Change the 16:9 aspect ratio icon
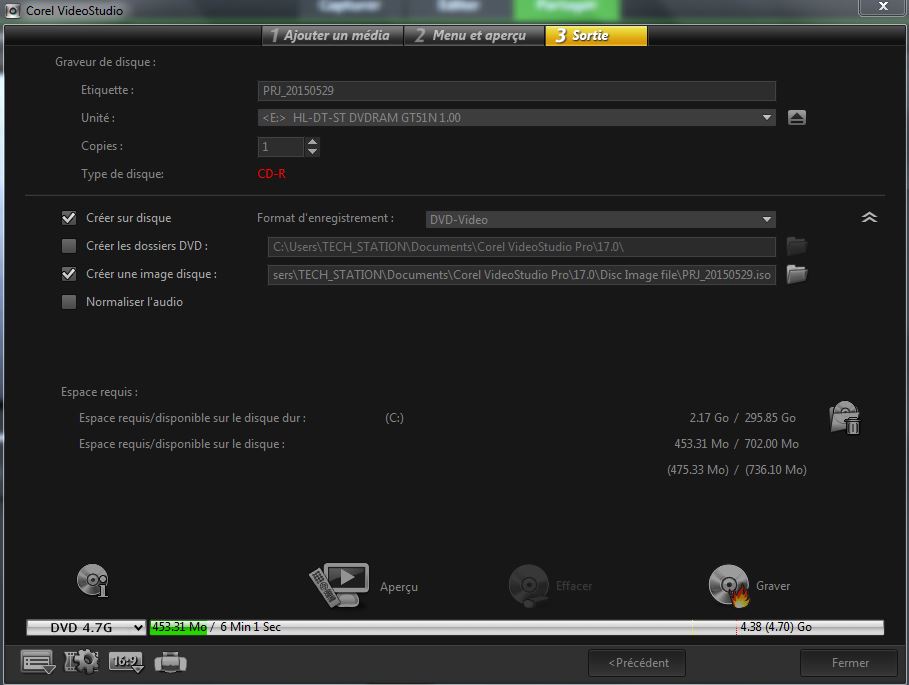The width and height of the screenshot is (909, 685). tap(126, 662)
